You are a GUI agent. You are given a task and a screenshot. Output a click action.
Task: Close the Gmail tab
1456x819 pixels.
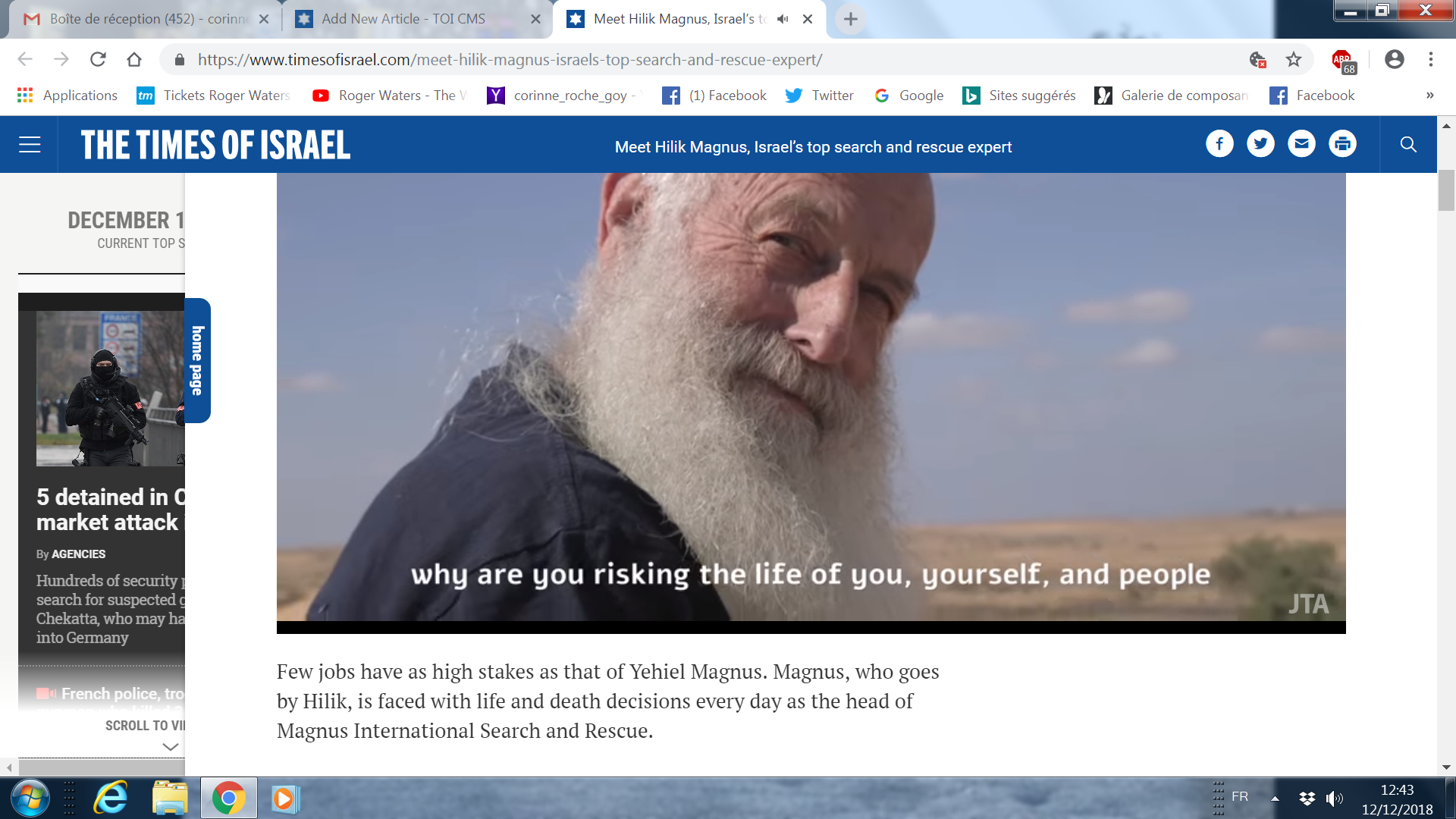pos(264,19)
